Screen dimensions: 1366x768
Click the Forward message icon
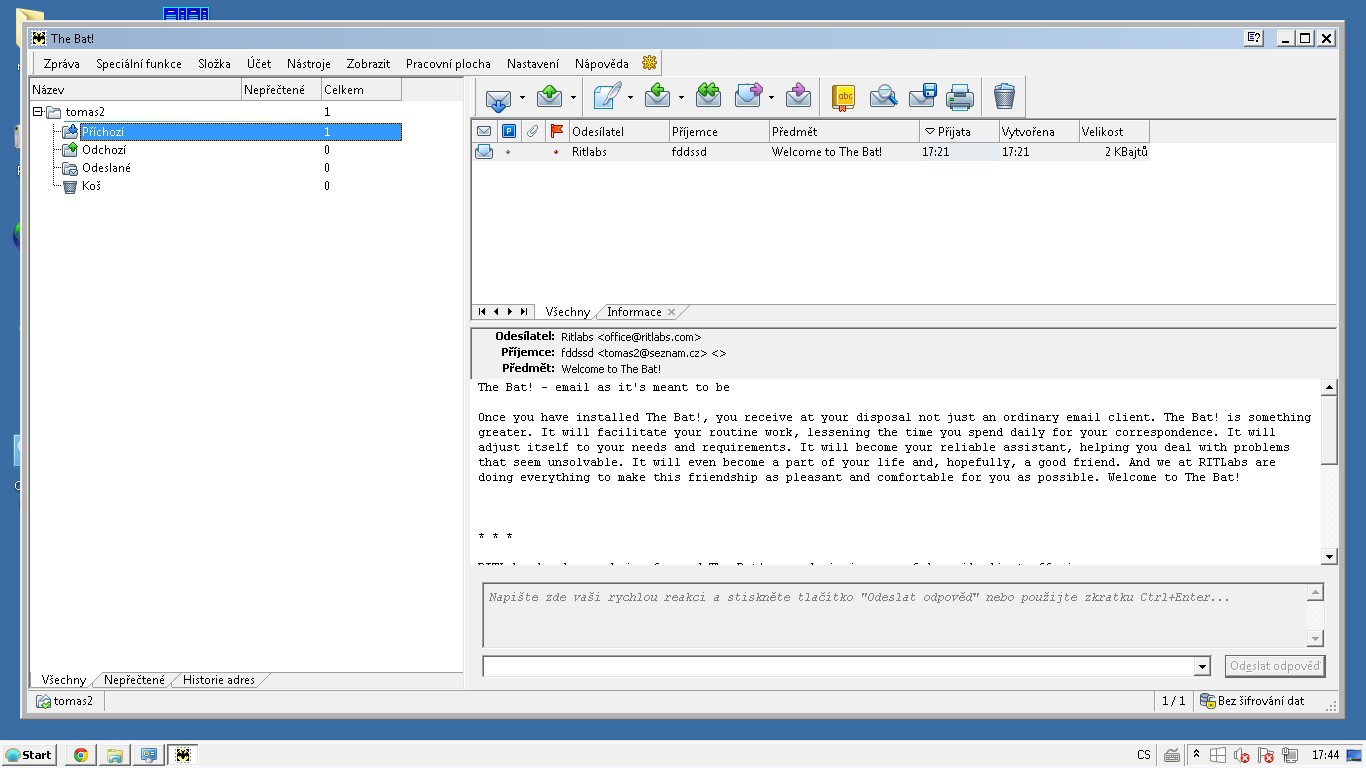(748, 97)
